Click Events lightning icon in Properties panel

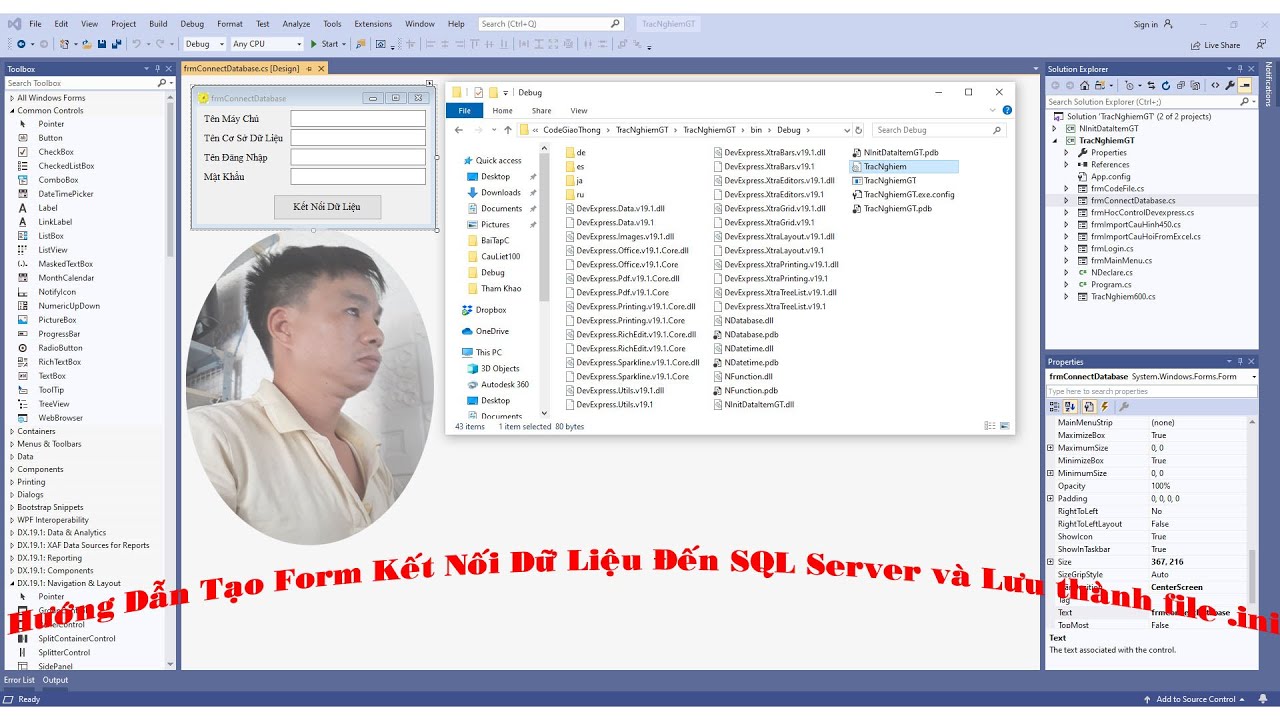point(1105,407)
